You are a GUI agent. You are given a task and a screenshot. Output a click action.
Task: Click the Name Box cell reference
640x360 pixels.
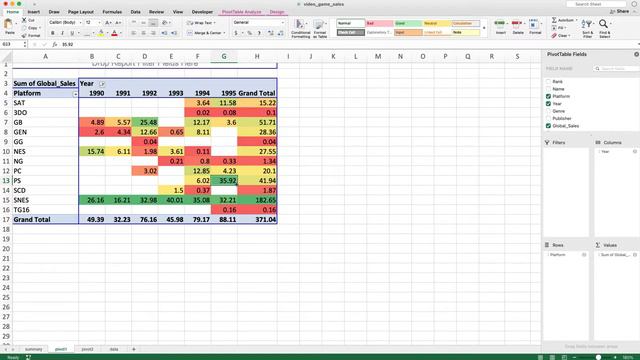[12, 44]
